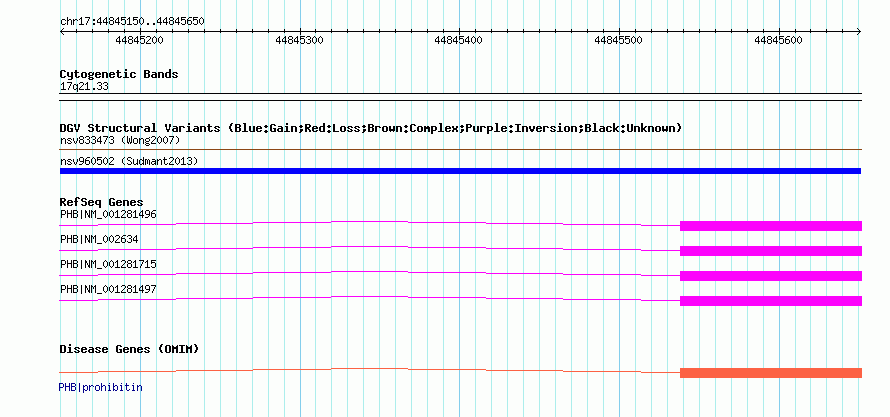The image size is (890, 417).
Task: Click the 17q21.33 cytogenetic band bar
Action: click(460, 97)
